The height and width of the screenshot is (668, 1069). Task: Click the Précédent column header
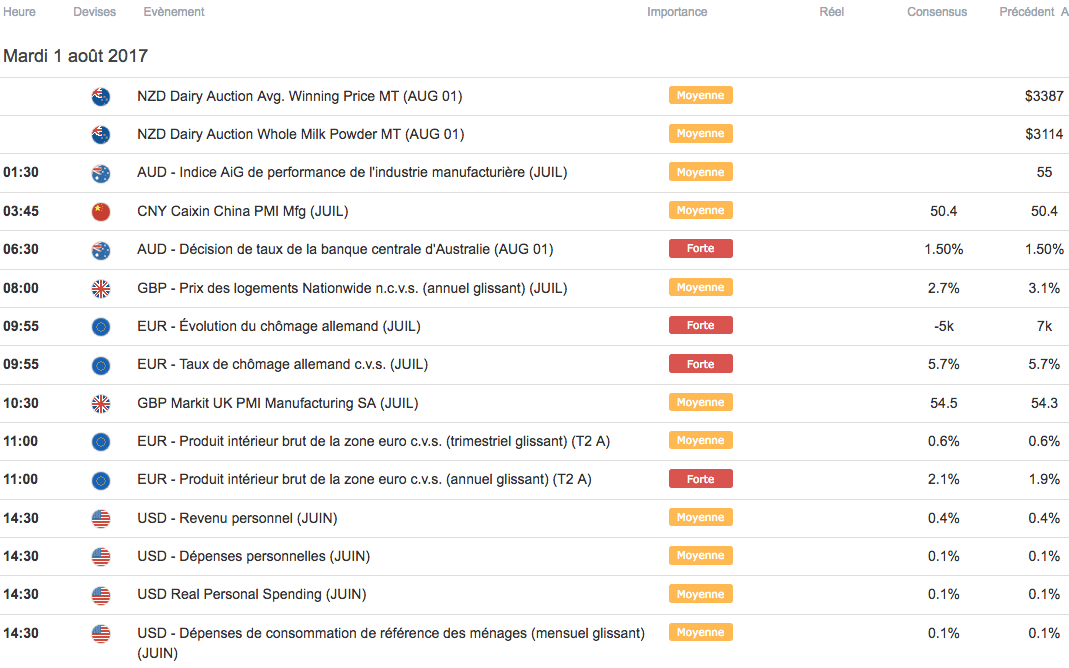[1026, 12]
